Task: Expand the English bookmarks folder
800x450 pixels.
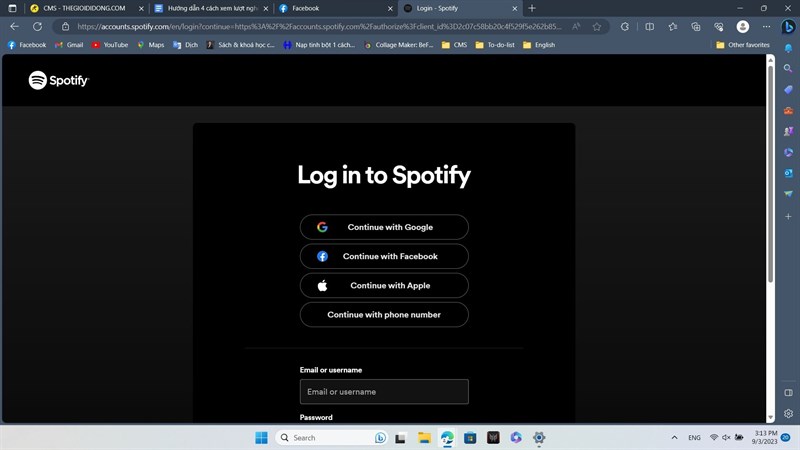Action: point(539,45)
